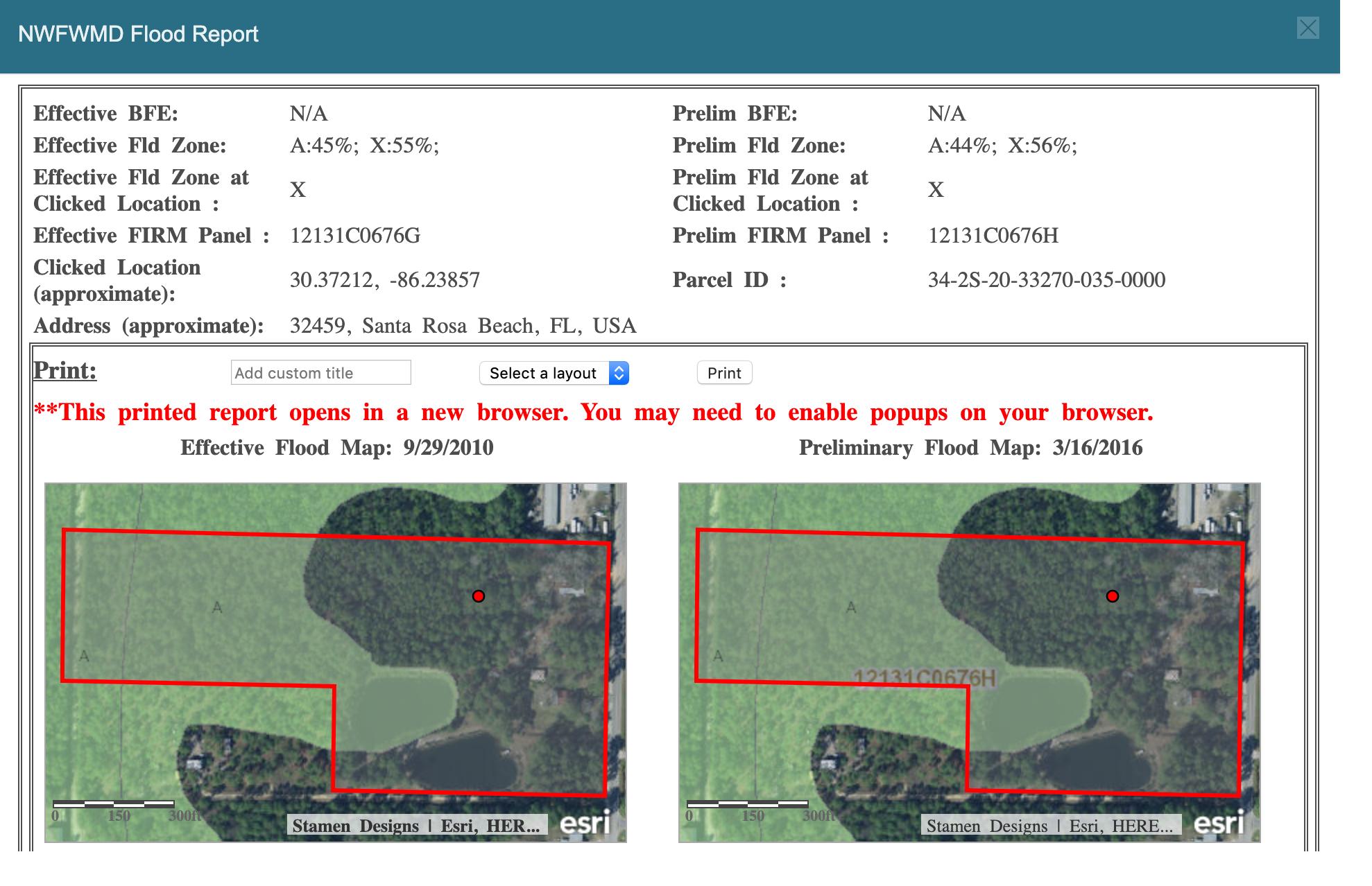Viewport: 1372px width, 886px height.
Task: Click esri logo on Effective Flood Map
Action: point(585,823)
